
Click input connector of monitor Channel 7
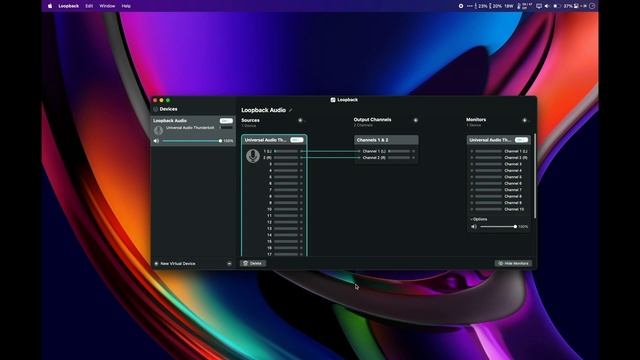click(x=472, y=190)
